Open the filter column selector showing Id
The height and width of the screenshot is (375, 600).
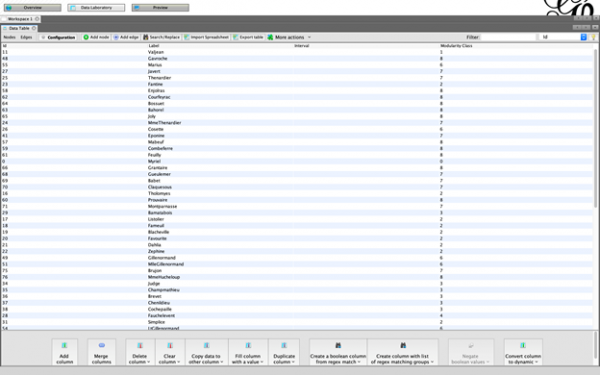(562, 37)
